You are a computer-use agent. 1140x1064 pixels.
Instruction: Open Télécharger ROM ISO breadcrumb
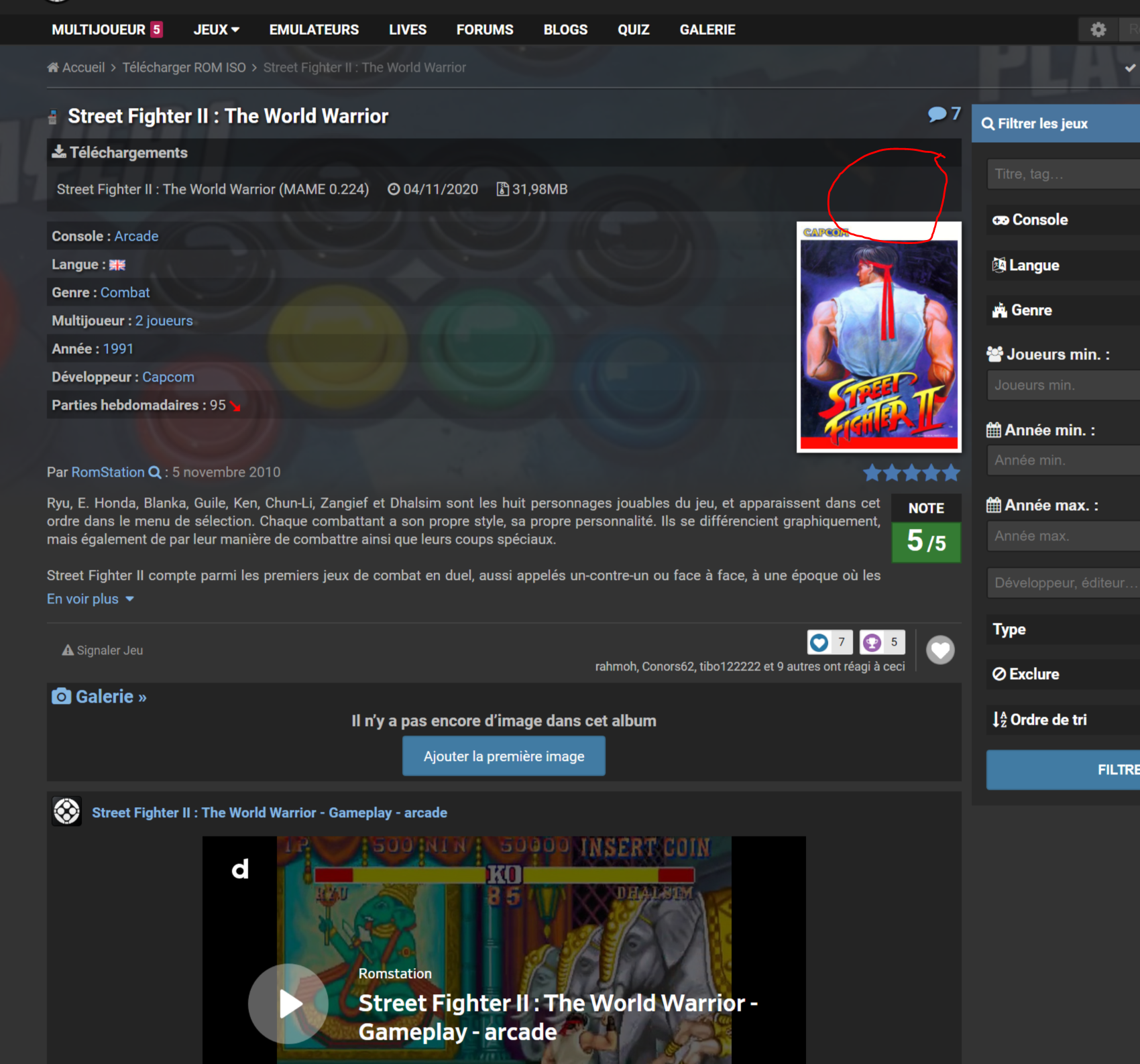184,67
